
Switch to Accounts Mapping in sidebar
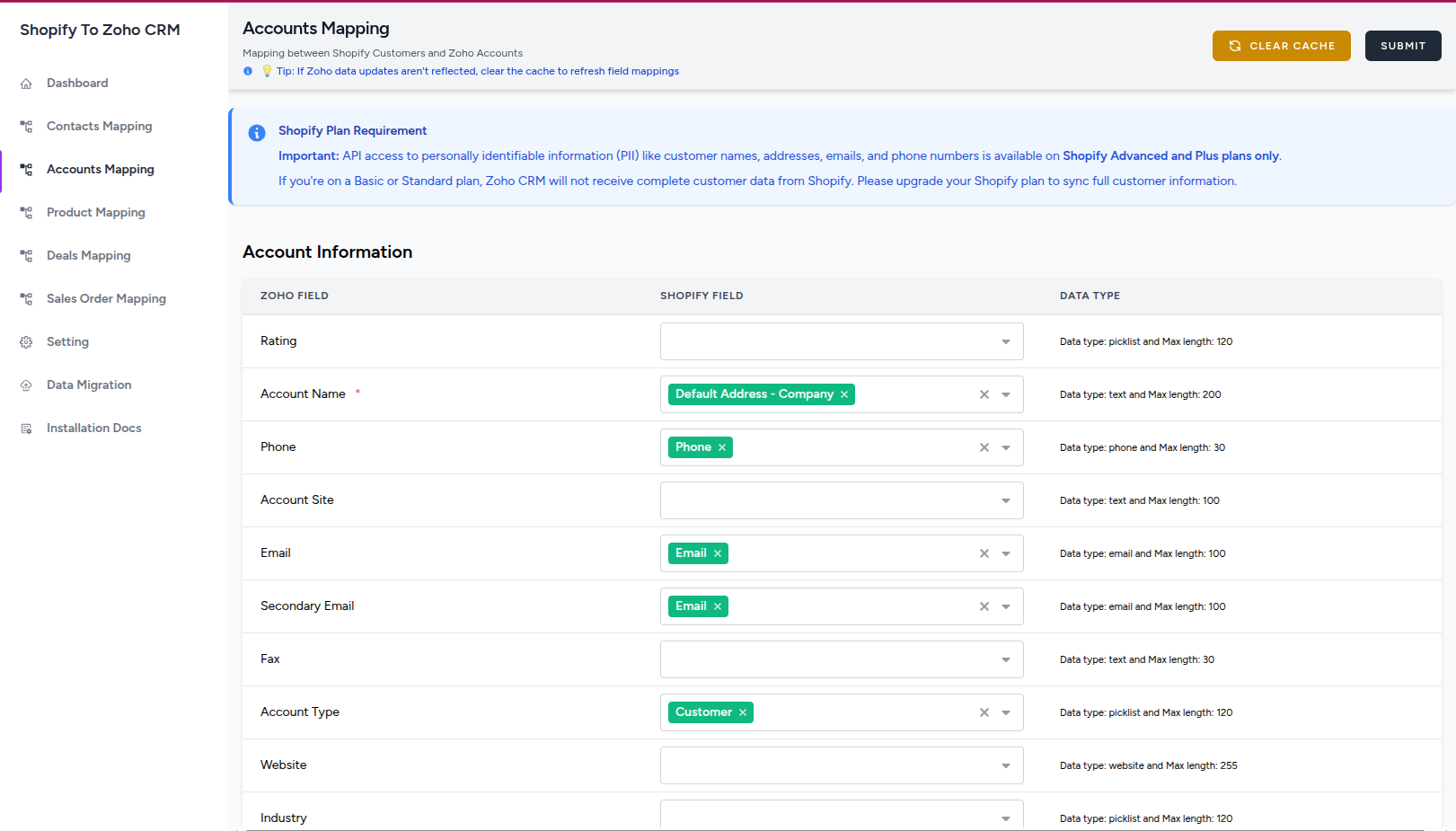pos(100,169)
